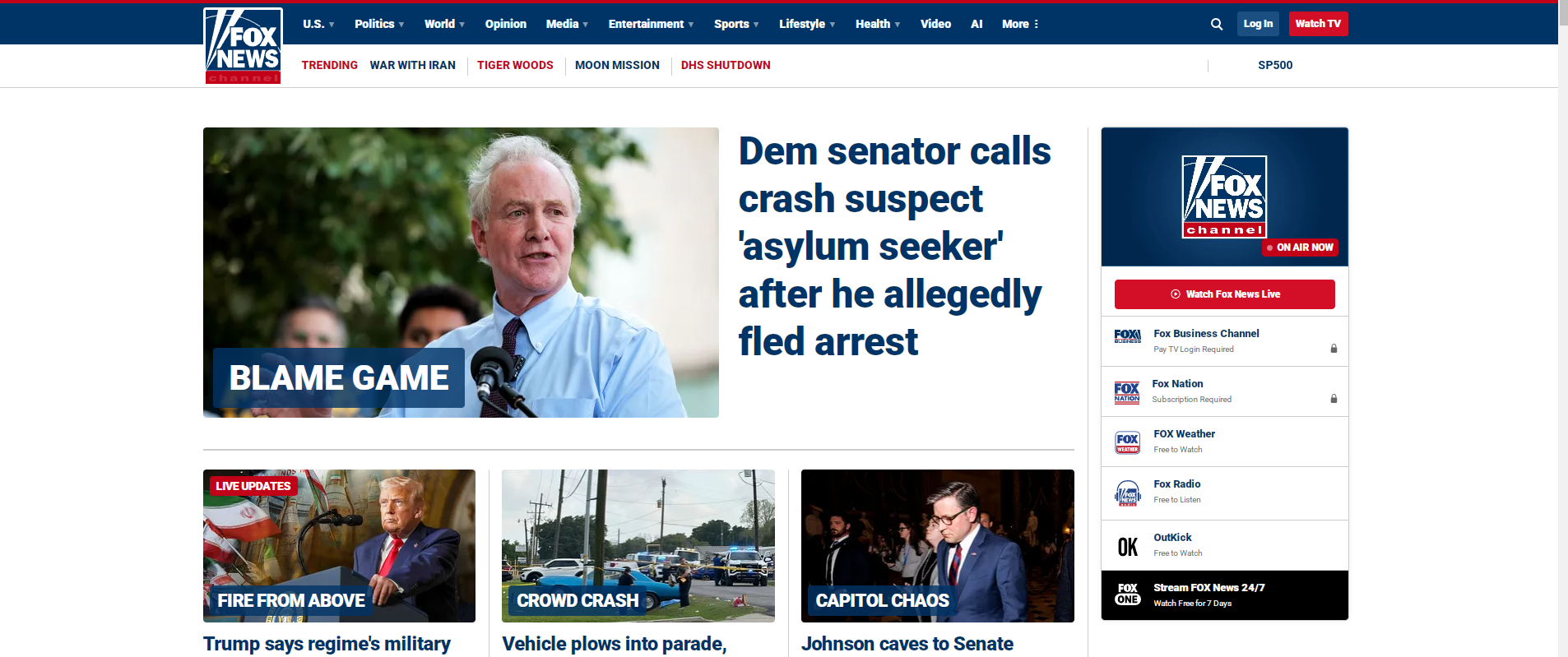Click the lock icon beside Fox Nation

coord(1334,399)
